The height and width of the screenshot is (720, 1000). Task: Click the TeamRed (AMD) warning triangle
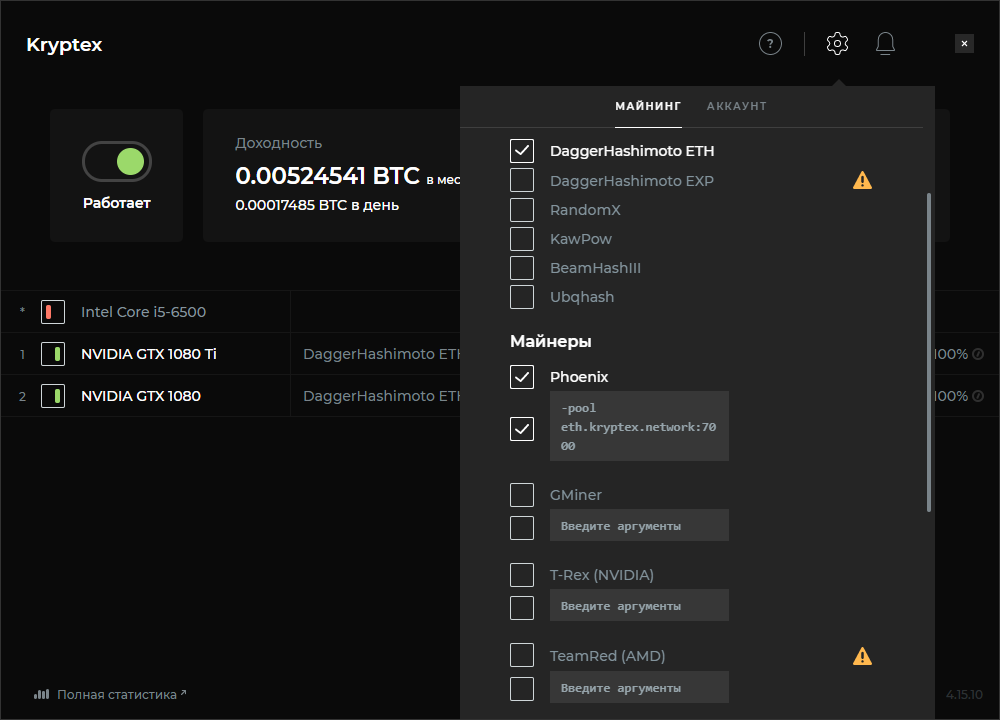(862, 656)
